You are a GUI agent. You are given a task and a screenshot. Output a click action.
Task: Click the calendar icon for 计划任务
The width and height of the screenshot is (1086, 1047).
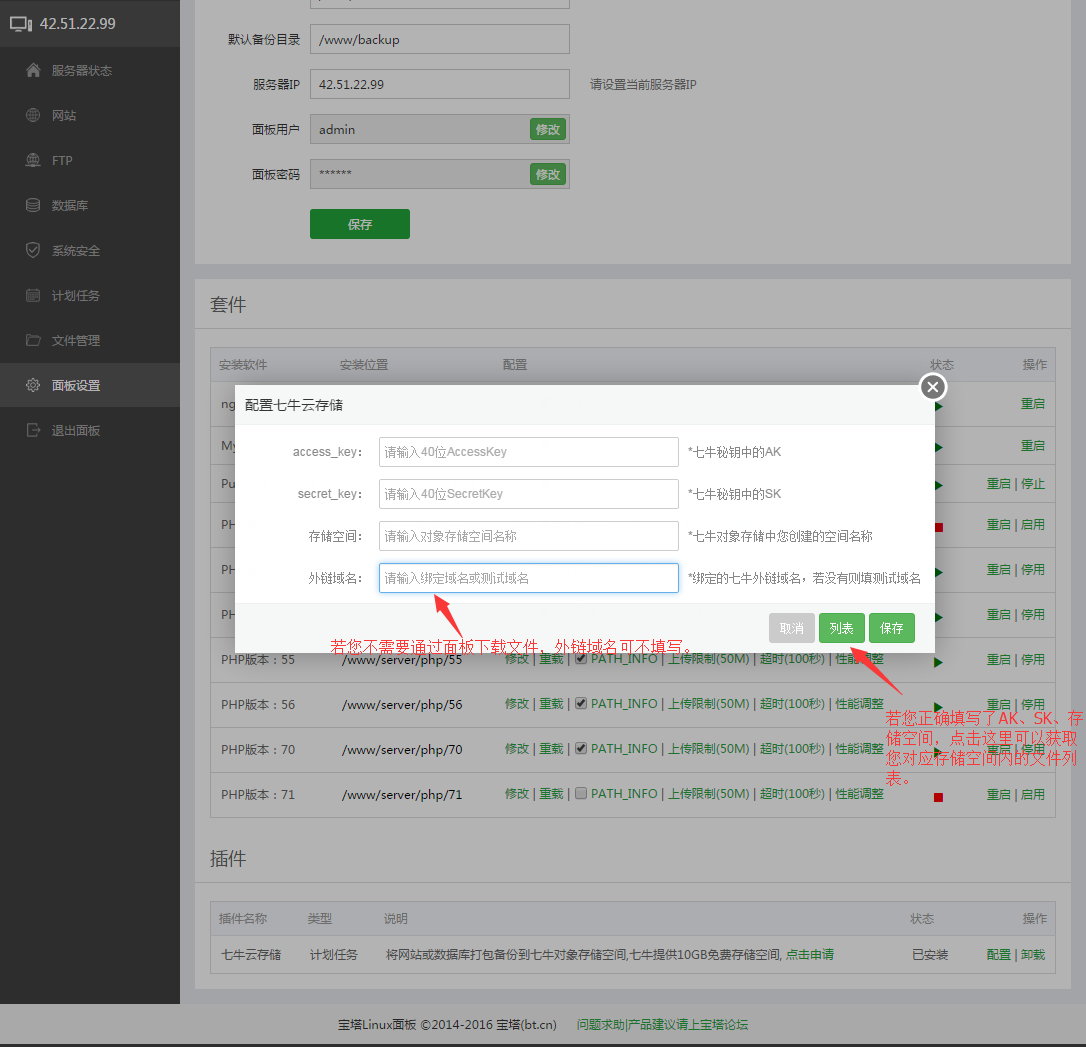pyautogui.click(x=33, y=295)
